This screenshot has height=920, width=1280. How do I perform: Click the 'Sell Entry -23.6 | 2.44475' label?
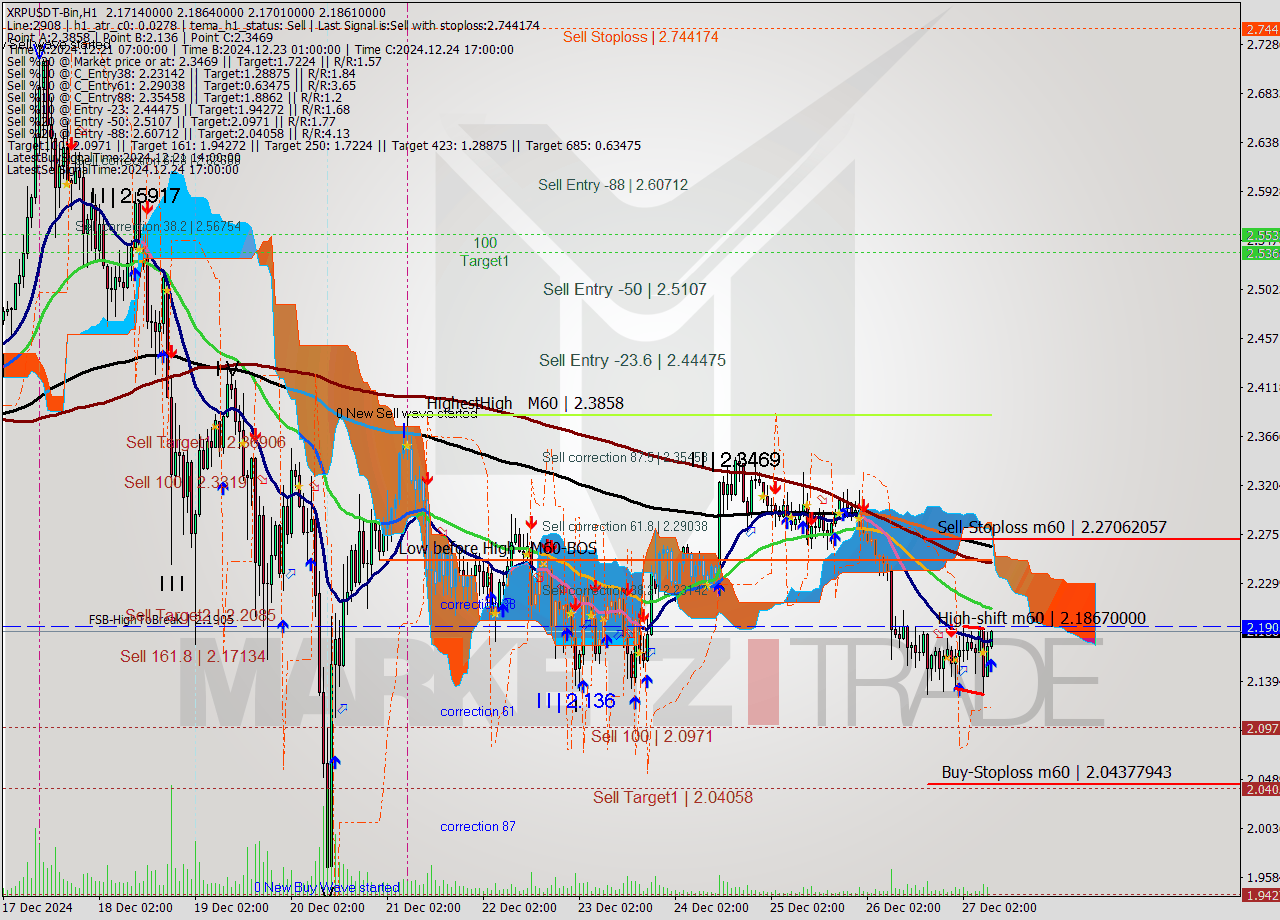pyautogui.click(x=632, y=360)
